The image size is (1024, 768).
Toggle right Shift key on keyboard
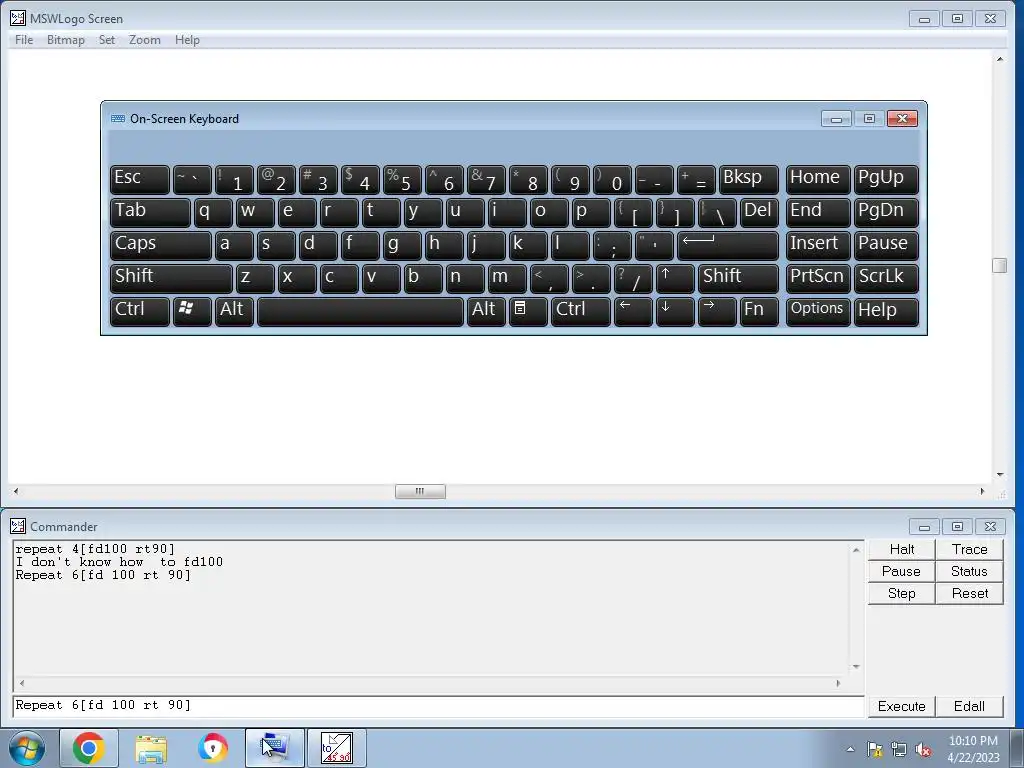(739, 278)
